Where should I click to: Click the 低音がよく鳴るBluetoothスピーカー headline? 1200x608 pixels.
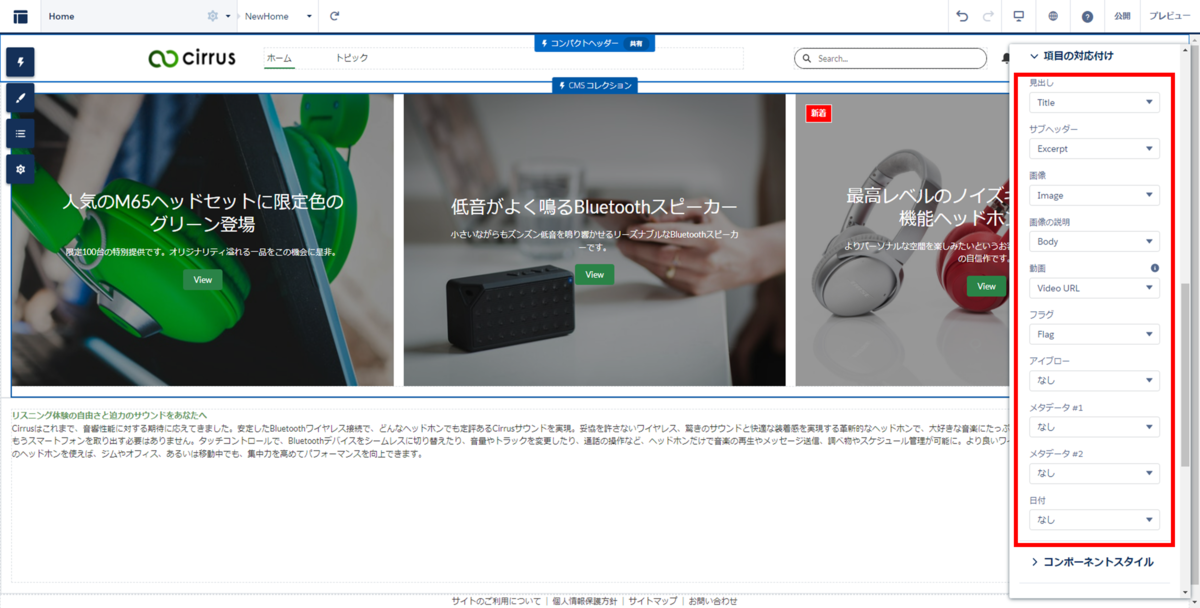(x=595, y=207)
